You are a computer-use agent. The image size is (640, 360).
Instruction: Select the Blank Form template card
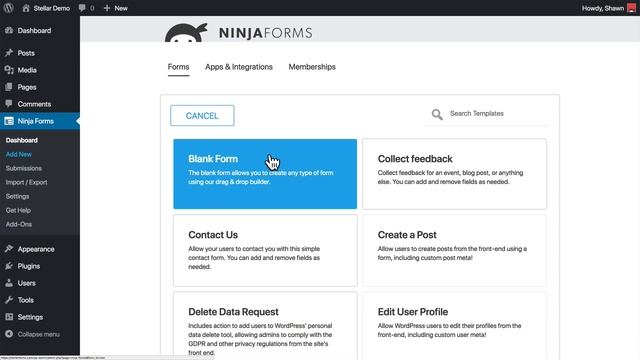pyautogui.click(x=265, y=174)
